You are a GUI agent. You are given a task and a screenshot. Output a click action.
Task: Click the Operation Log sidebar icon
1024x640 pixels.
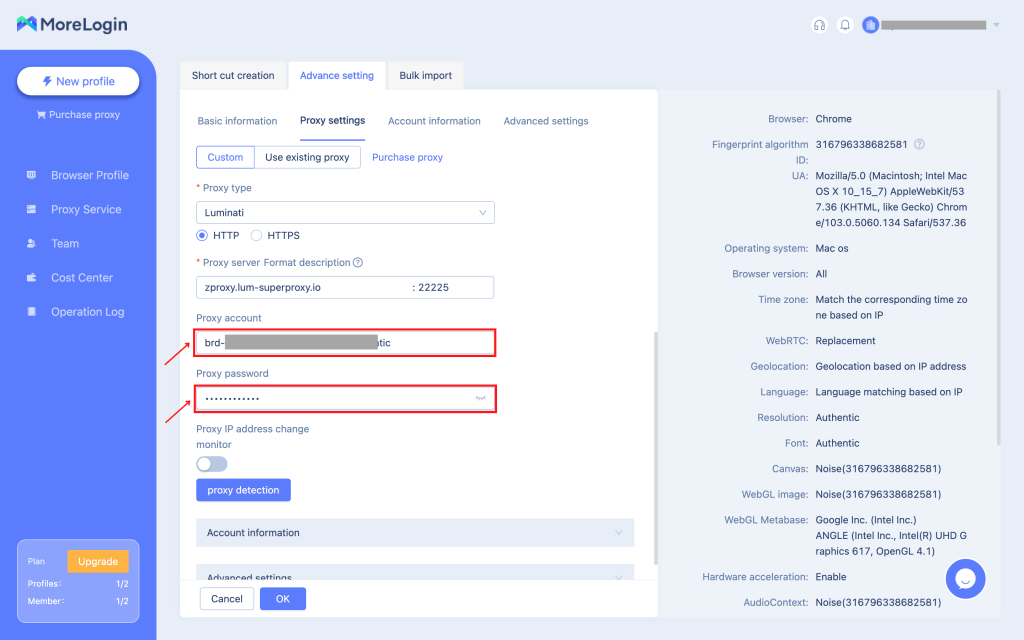coord(31,312)
